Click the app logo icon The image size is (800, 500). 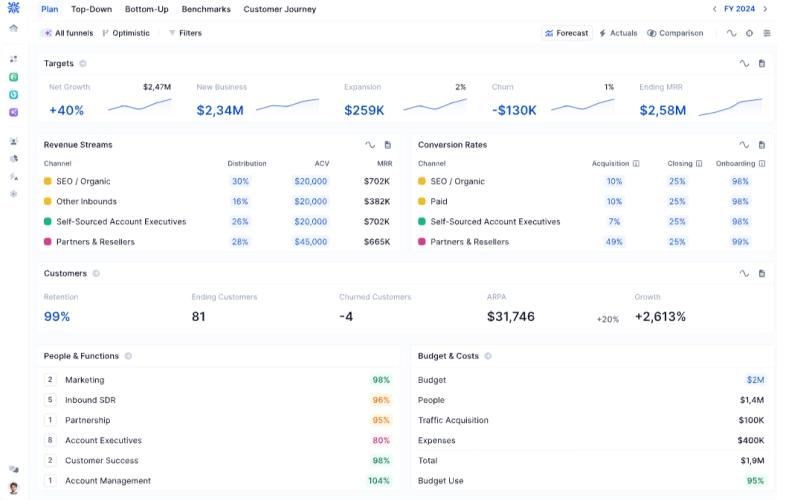point(14,8)
